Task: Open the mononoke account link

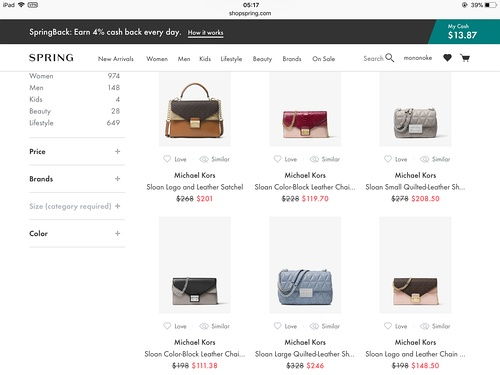Action: click(x=418, y=58)
